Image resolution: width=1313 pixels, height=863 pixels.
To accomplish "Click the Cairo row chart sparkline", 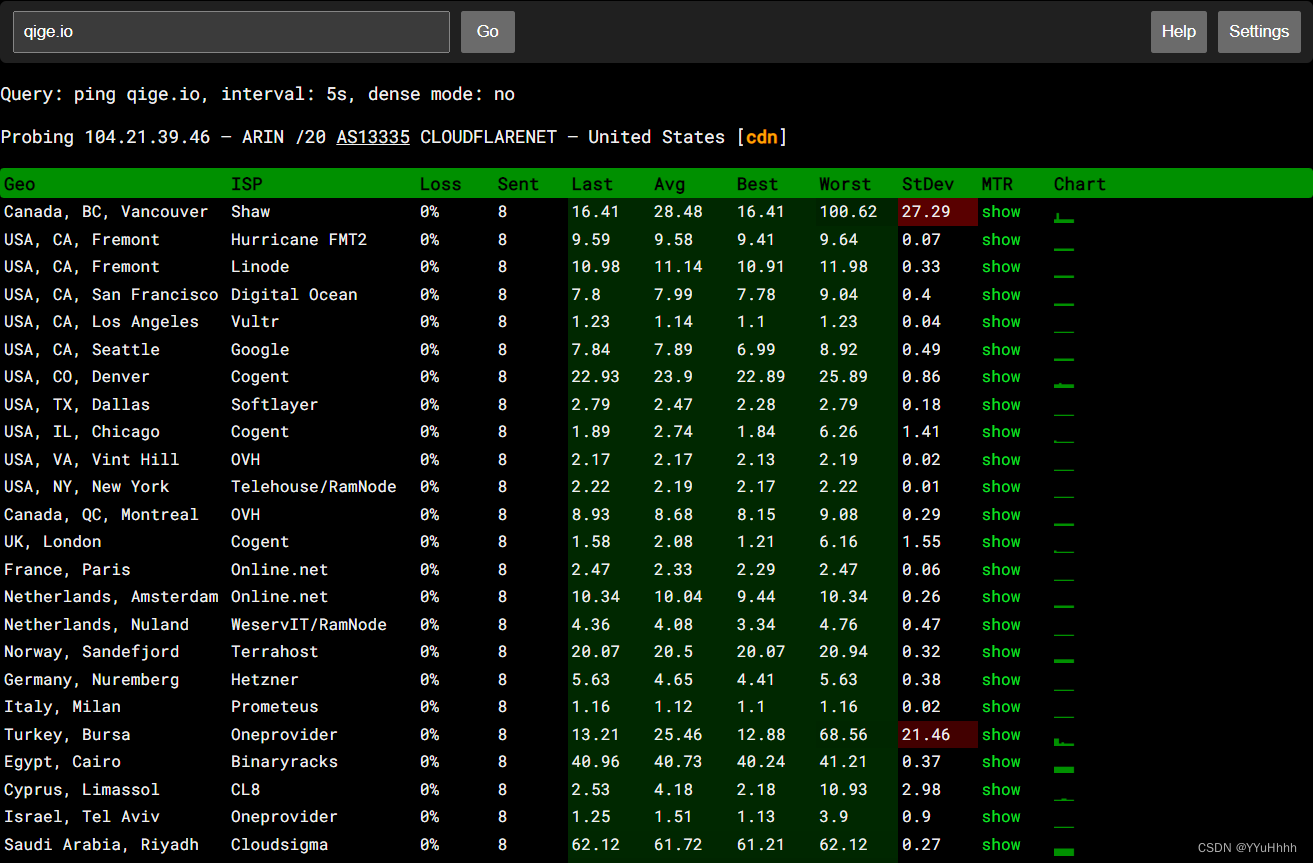I will coord(1064,769).
